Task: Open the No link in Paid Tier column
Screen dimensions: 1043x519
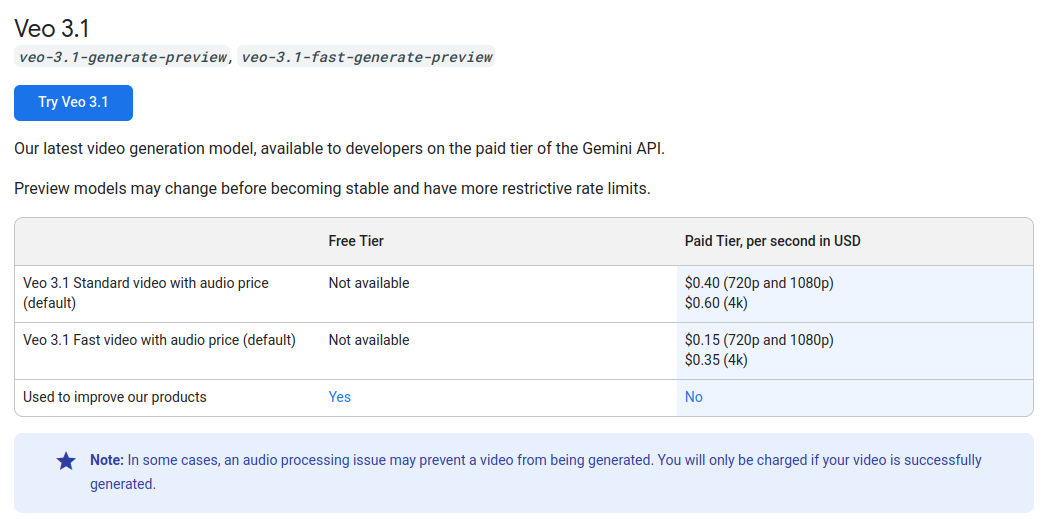Action: point(694,397)
